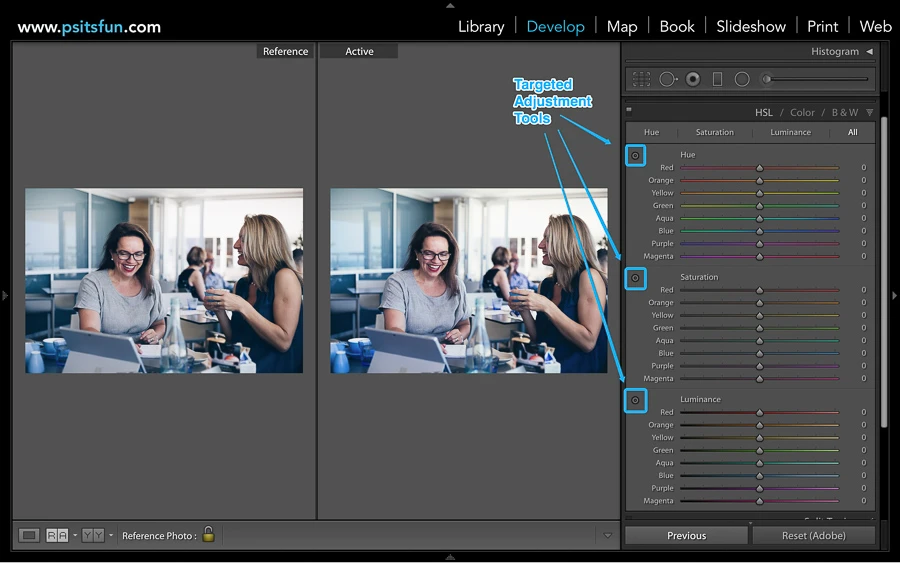The width and height of the screenshot is (900, 563).
Task: Activate the Saturation targeted adjustment tool
Action: (x=635, y=278)
